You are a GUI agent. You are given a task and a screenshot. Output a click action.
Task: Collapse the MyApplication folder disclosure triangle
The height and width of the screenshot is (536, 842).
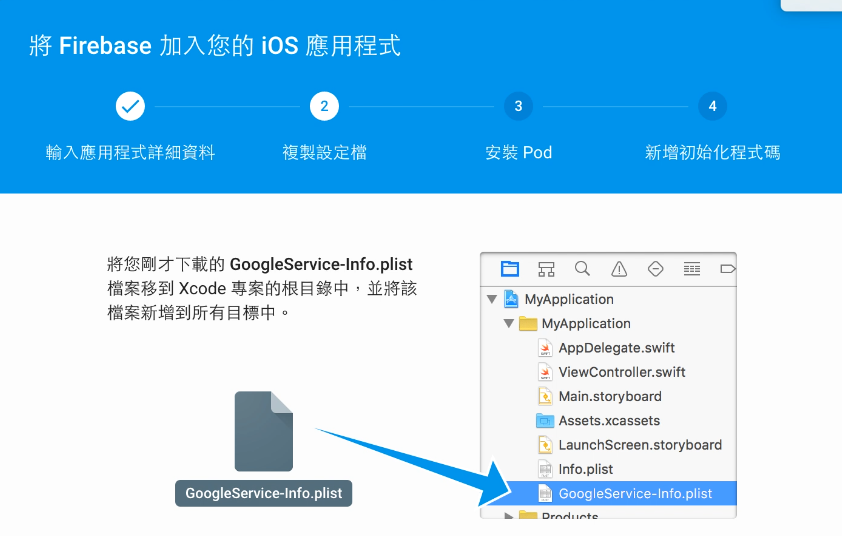[509, 323]
